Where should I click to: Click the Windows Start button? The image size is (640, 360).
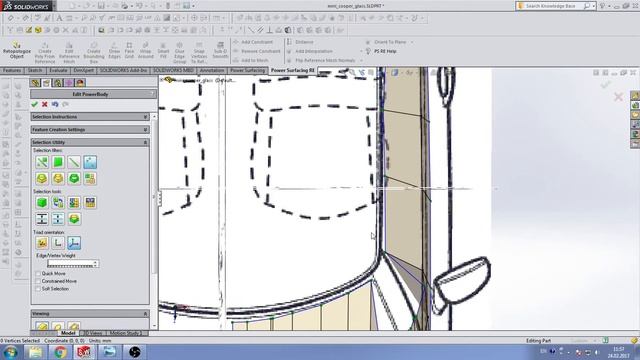click(10, 352)
